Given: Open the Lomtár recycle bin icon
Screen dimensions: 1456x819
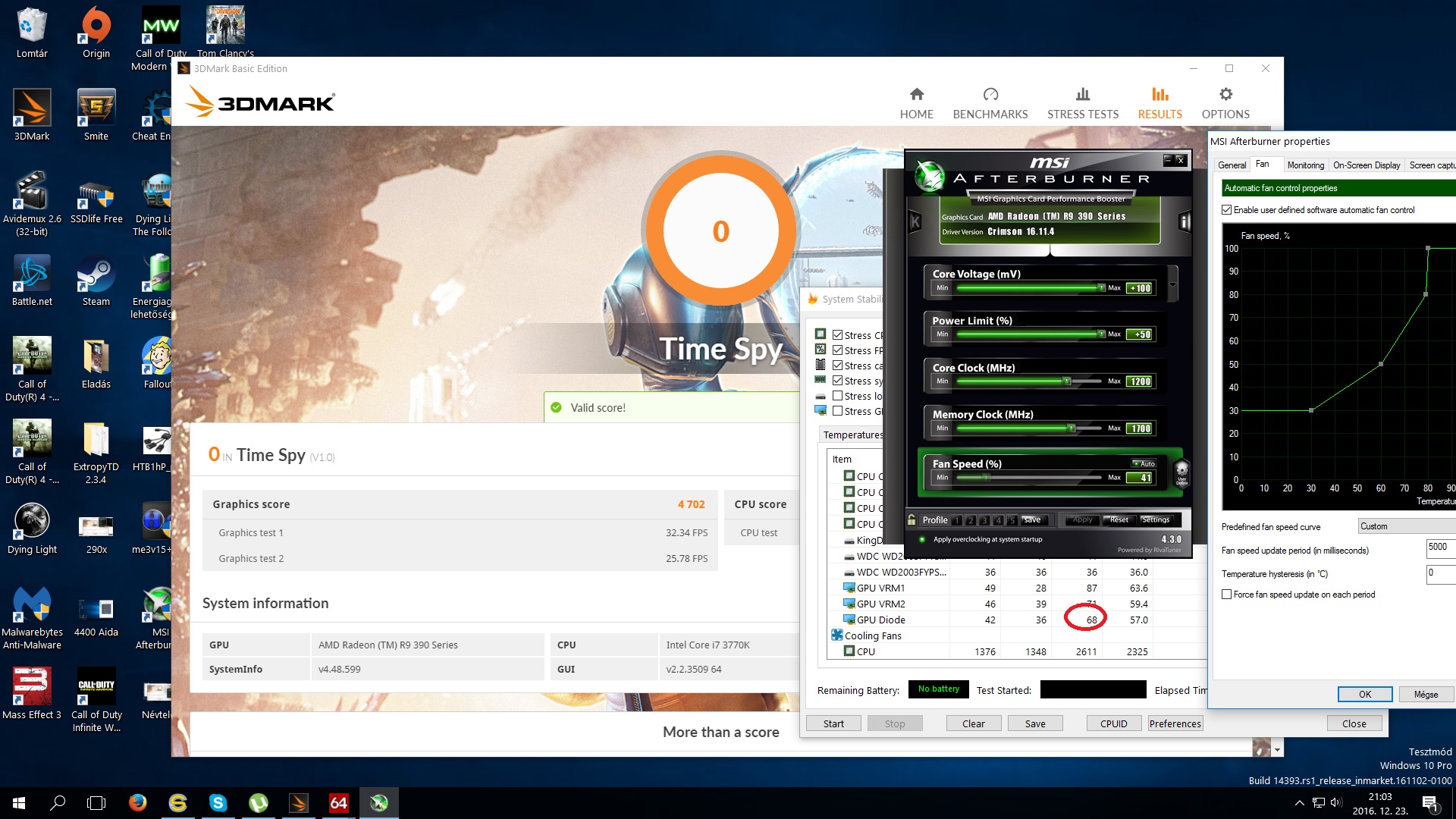Looking at the screenshot, I should 32,33.
